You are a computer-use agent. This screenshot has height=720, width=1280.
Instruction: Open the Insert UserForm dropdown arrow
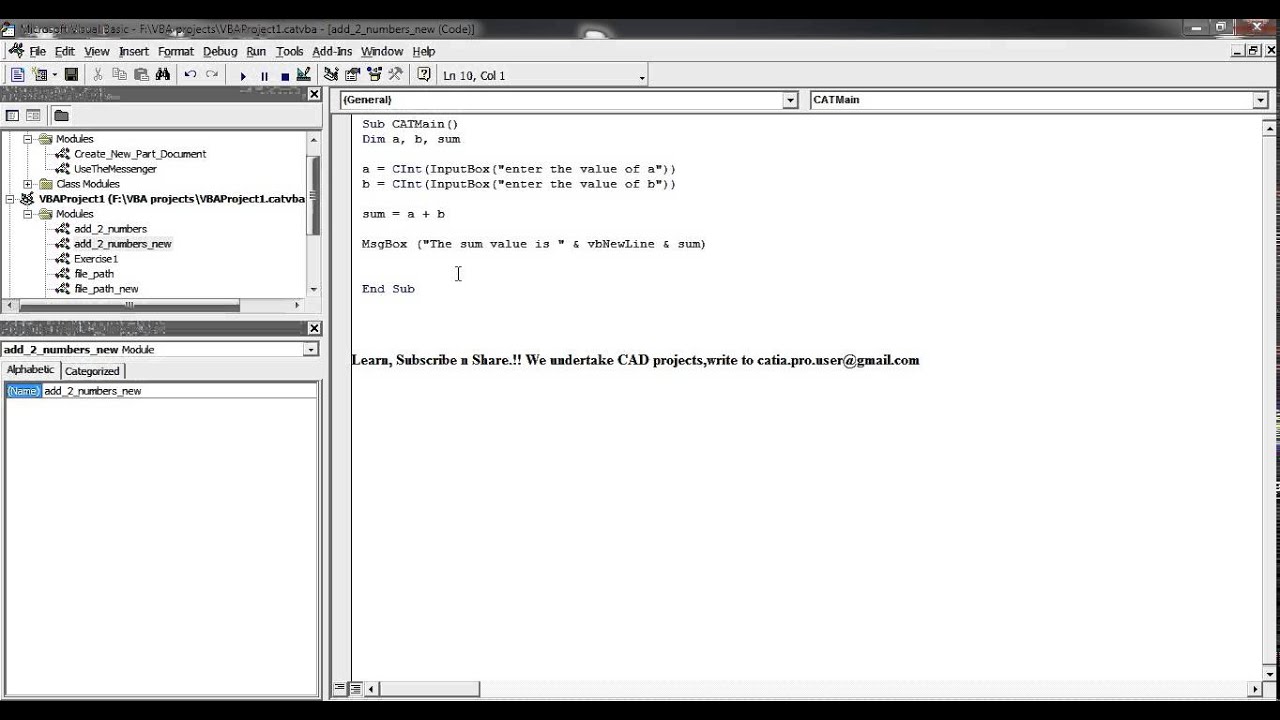[x=53, y=74]
